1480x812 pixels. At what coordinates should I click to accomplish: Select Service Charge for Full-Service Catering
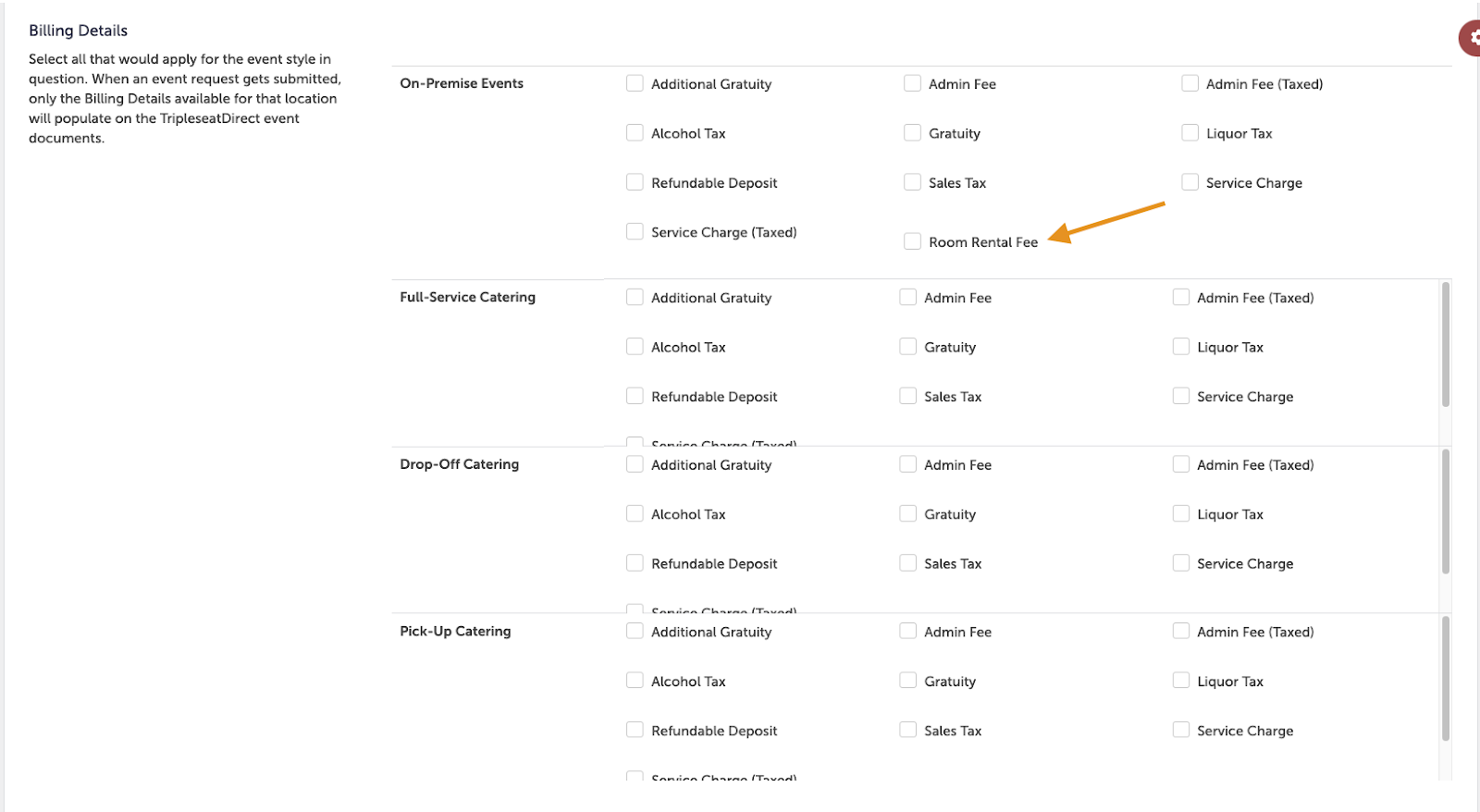1180,396
